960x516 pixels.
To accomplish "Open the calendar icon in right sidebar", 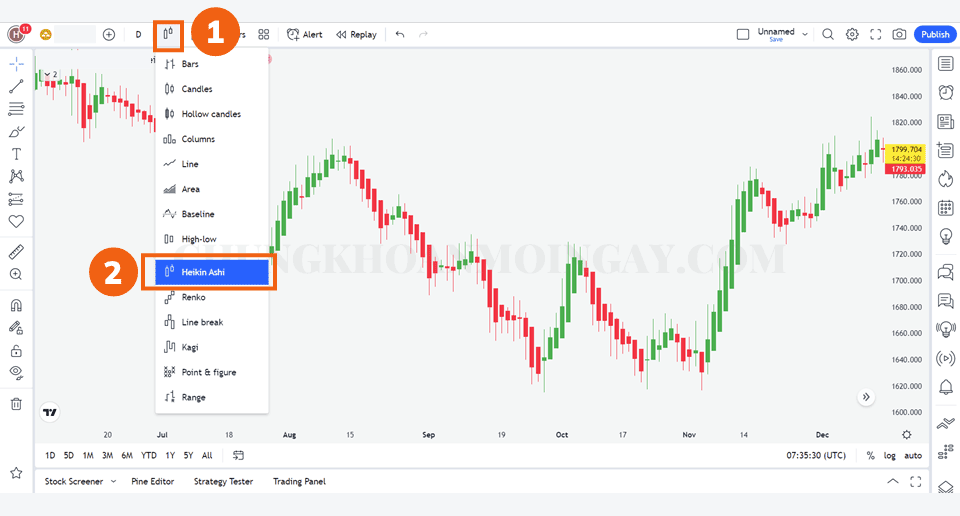I will tap(945, 208).
